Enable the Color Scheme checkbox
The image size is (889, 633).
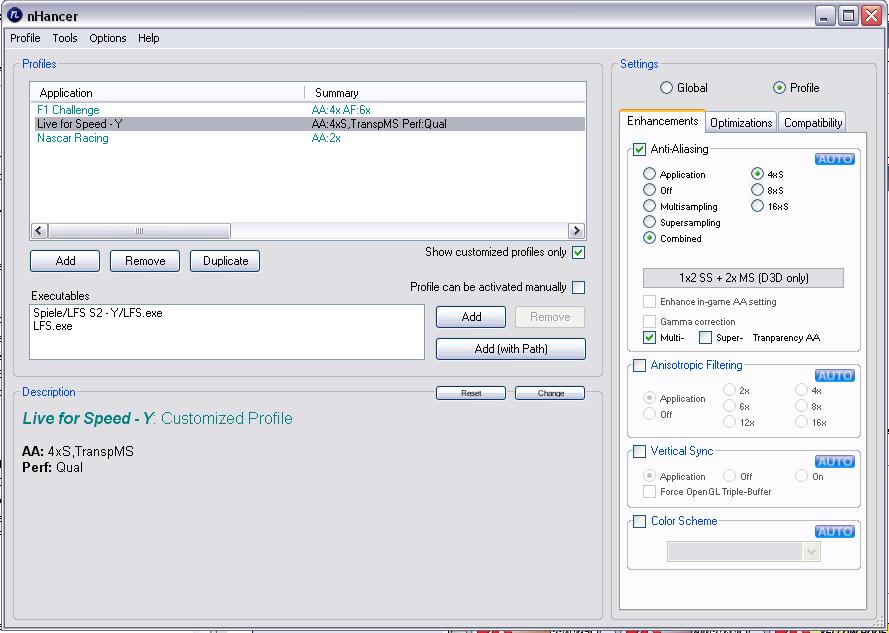tap(640, 521)
